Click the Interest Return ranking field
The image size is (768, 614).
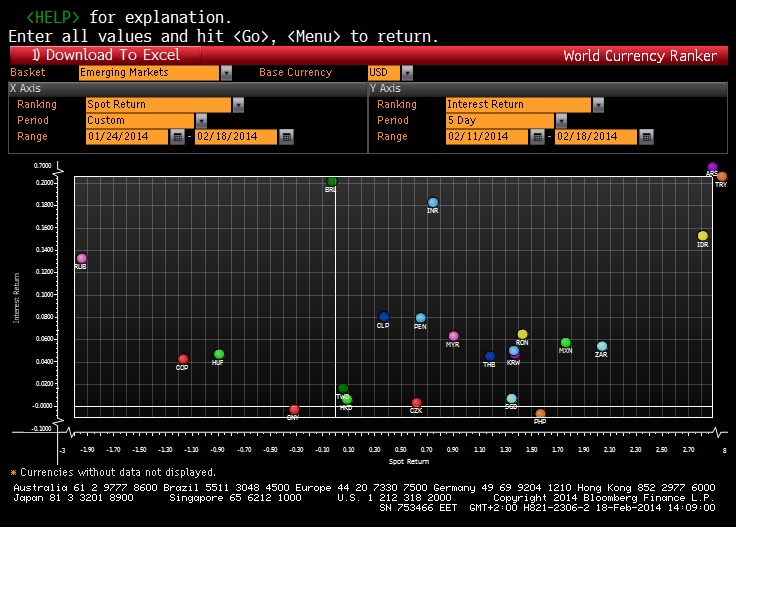tap(518, 105)
